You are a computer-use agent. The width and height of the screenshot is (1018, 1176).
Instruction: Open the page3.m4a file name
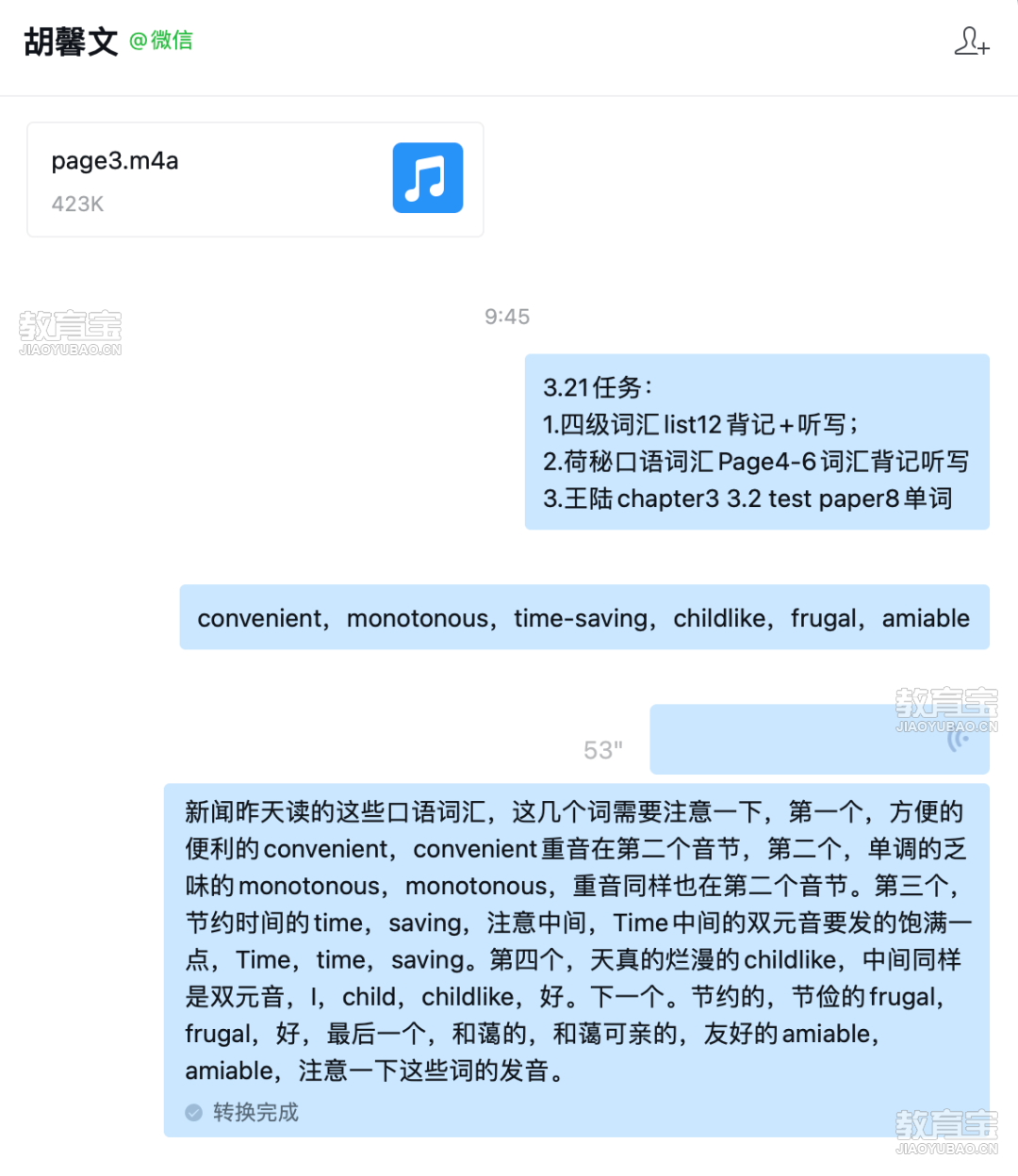pos(115,160)
